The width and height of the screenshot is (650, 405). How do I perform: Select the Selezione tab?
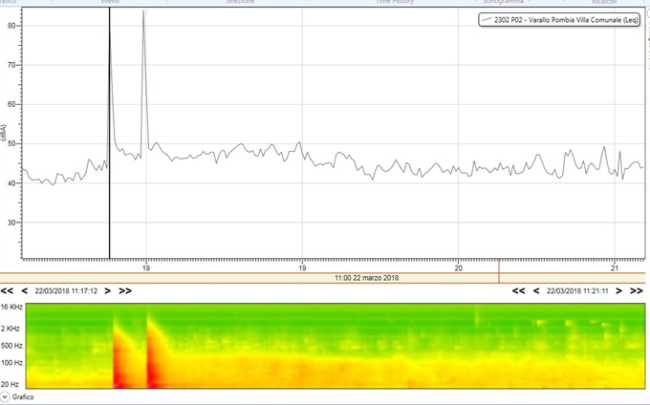click(240, 3)
